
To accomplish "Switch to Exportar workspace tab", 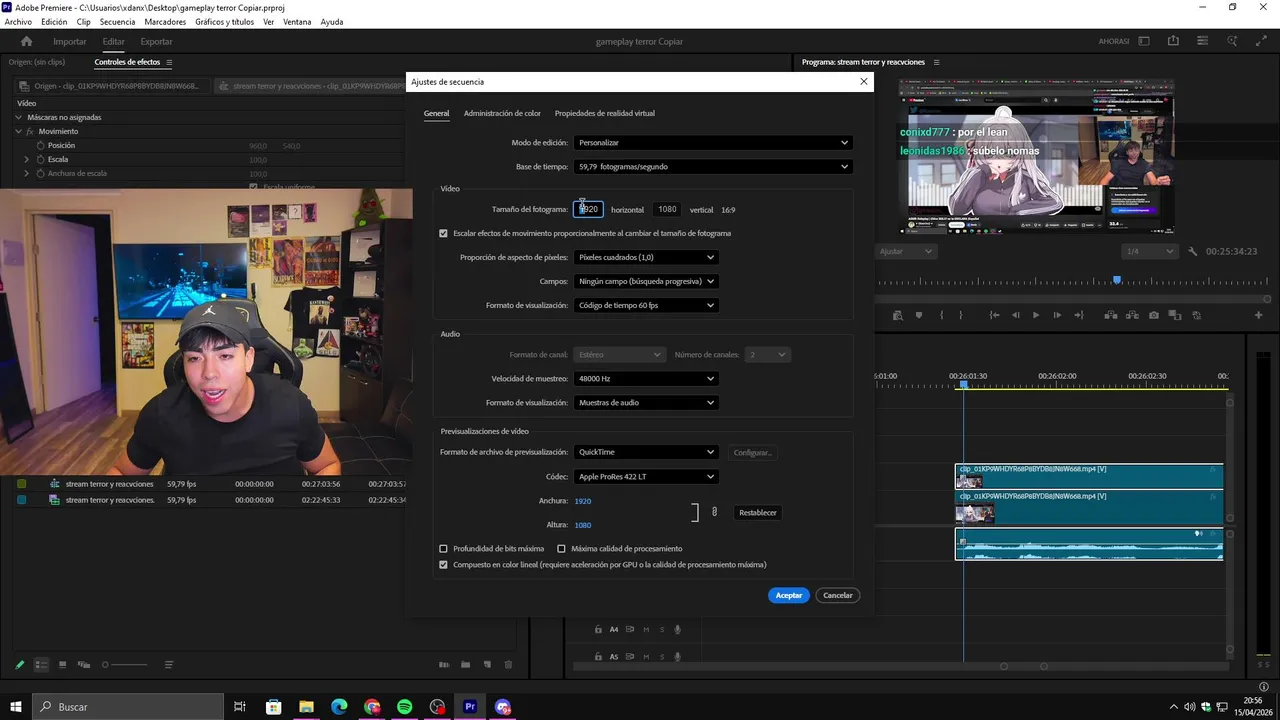I will point(156,41).
